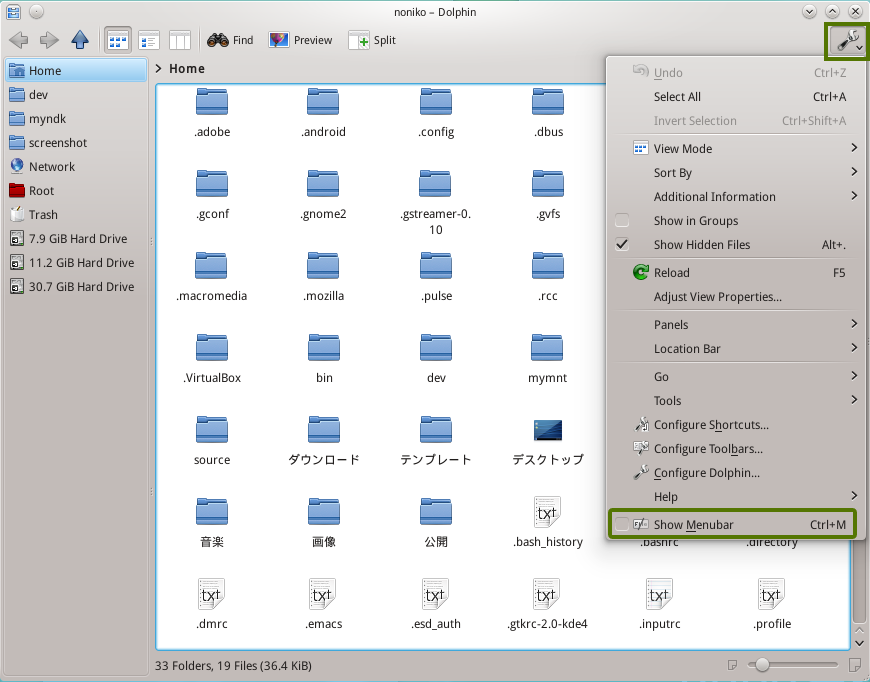
Task: Select the .android folder icon
Action: tap(323, 102)
